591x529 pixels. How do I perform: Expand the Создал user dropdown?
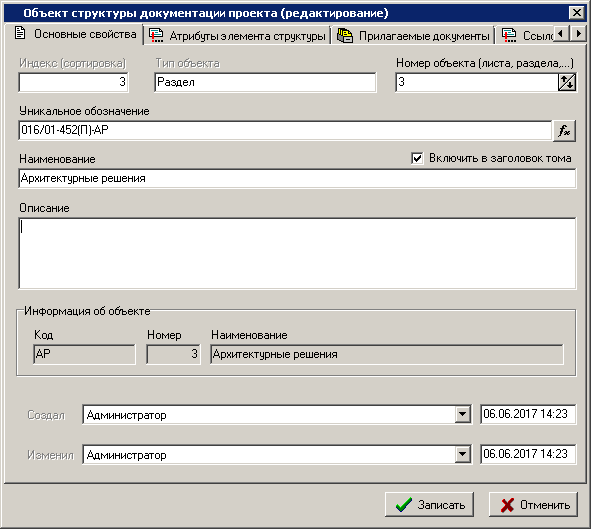point(462,414)
